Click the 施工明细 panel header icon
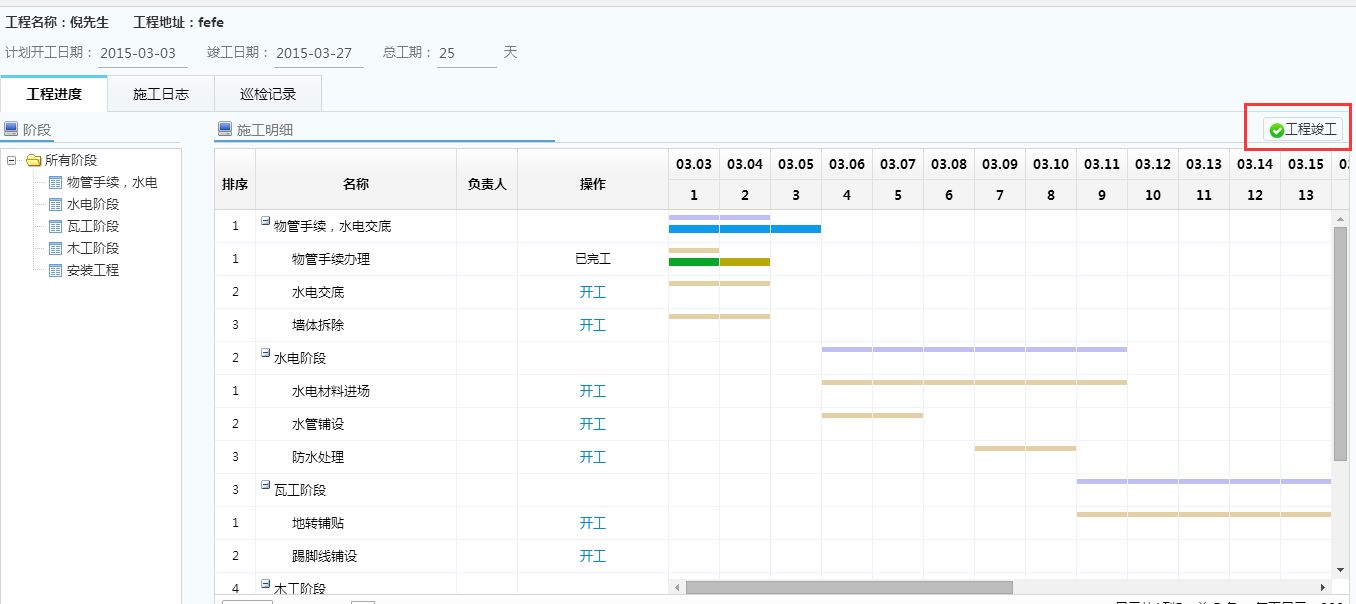Viewport: 1356px width, 604px height. 225,129
